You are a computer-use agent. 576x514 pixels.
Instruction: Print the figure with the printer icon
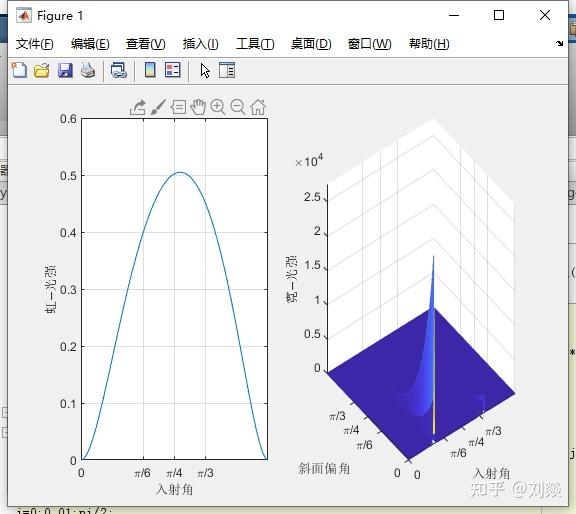pos(88,70)
